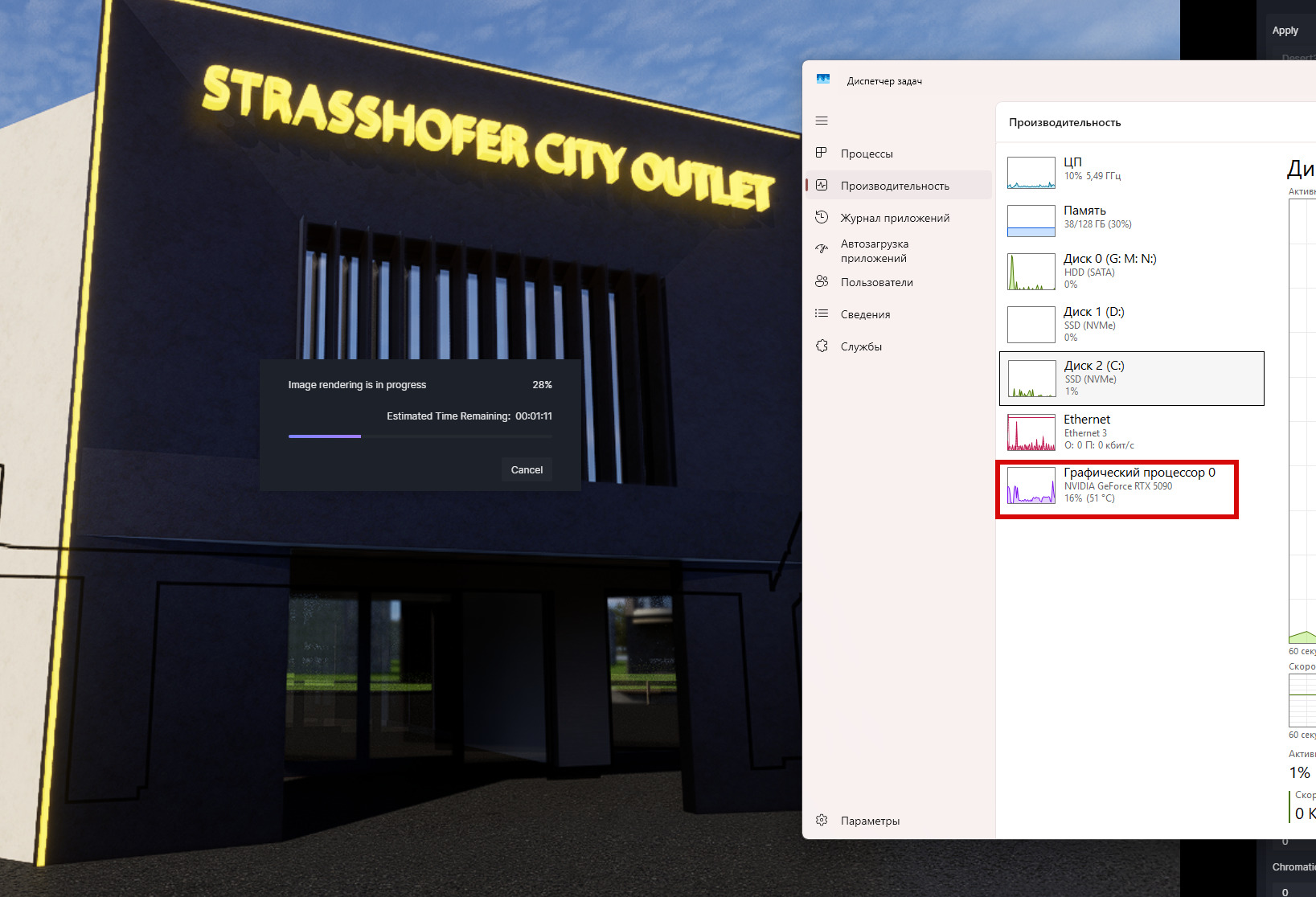Image resolution: width=1316 pixels, height=897 pixels.
Task: Click the Автозагрузка приложений icon
Action: (x=822, y=250)
